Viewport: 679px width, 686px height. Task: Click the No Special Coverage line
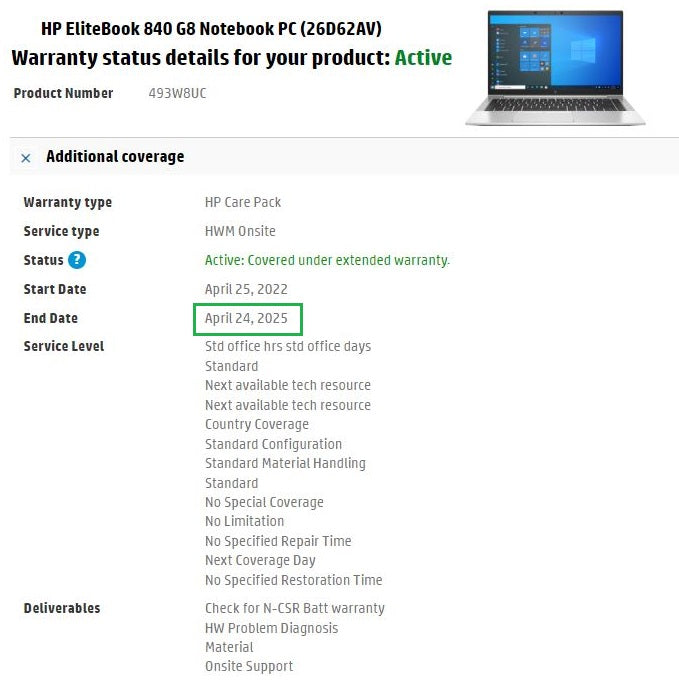tap(264, 502)
